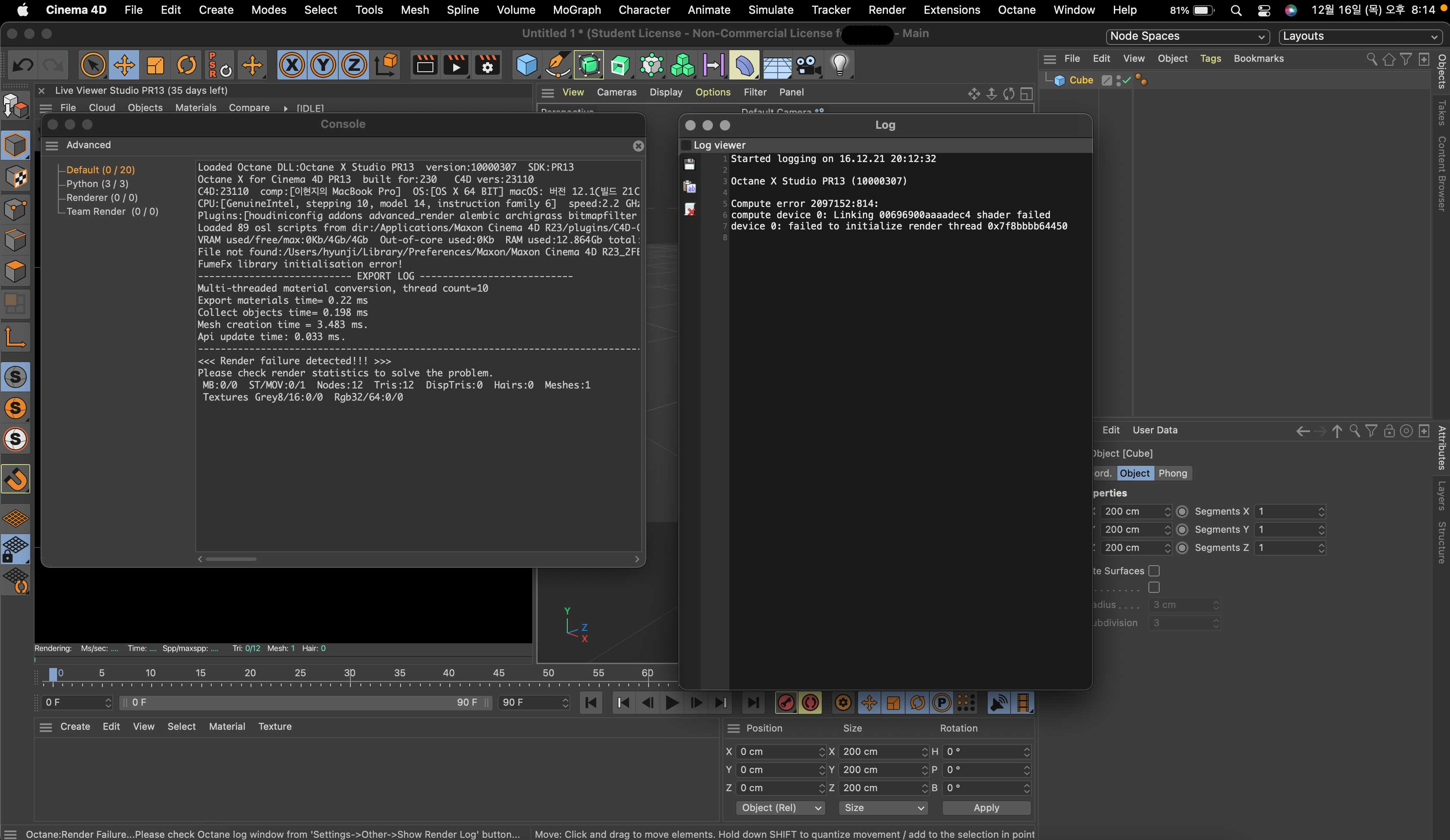
Task: Click the Undo arrow in the toolbar
Action: 23,64
